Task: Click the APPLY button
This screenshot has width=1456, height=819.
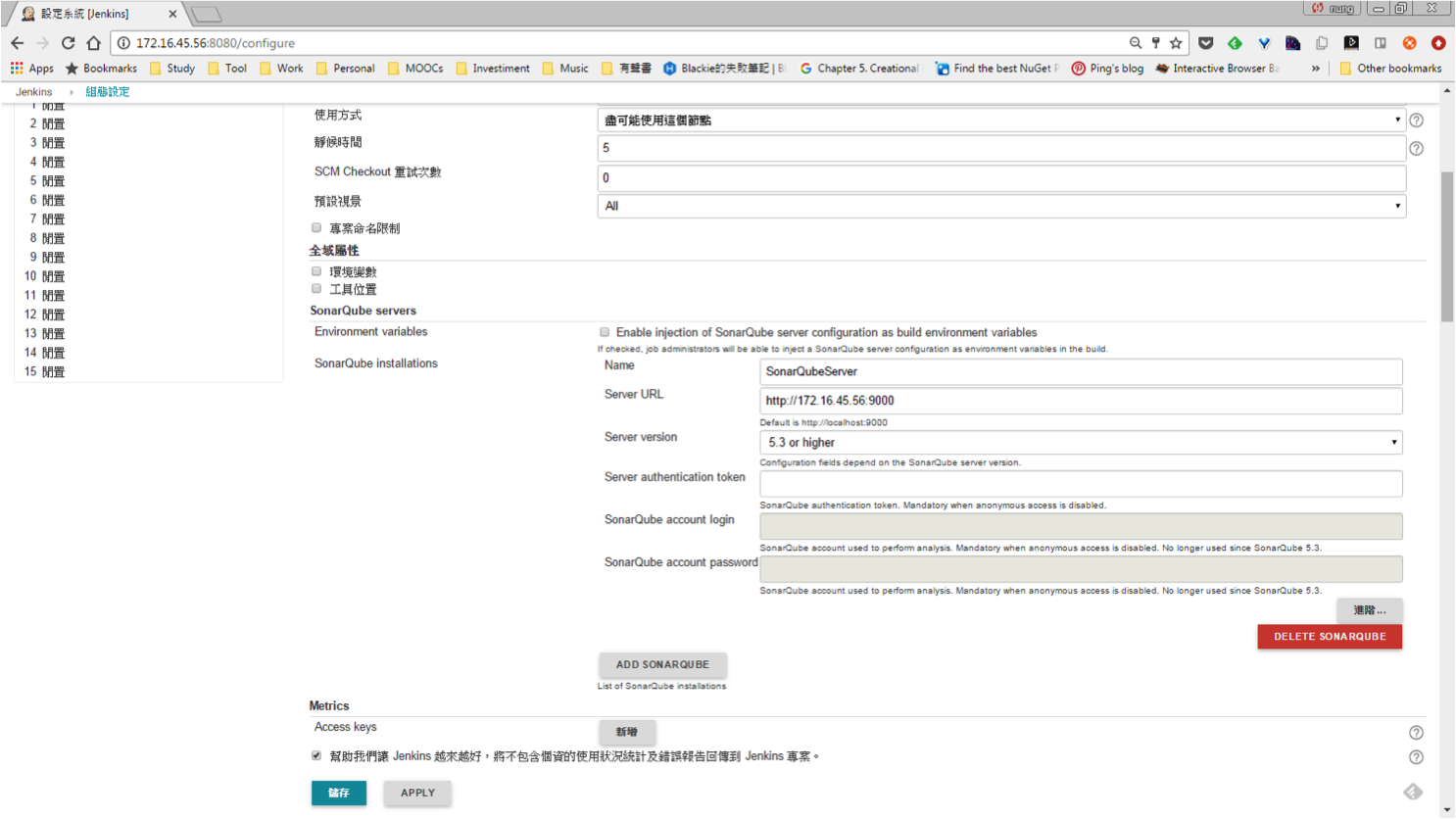Action: [x=417, y=793]
